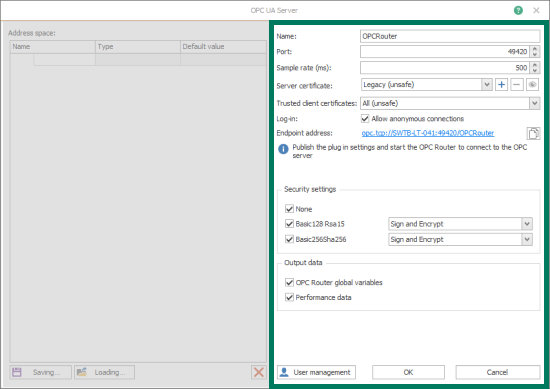Remove server certificate with minus icon

click(517, 85)
